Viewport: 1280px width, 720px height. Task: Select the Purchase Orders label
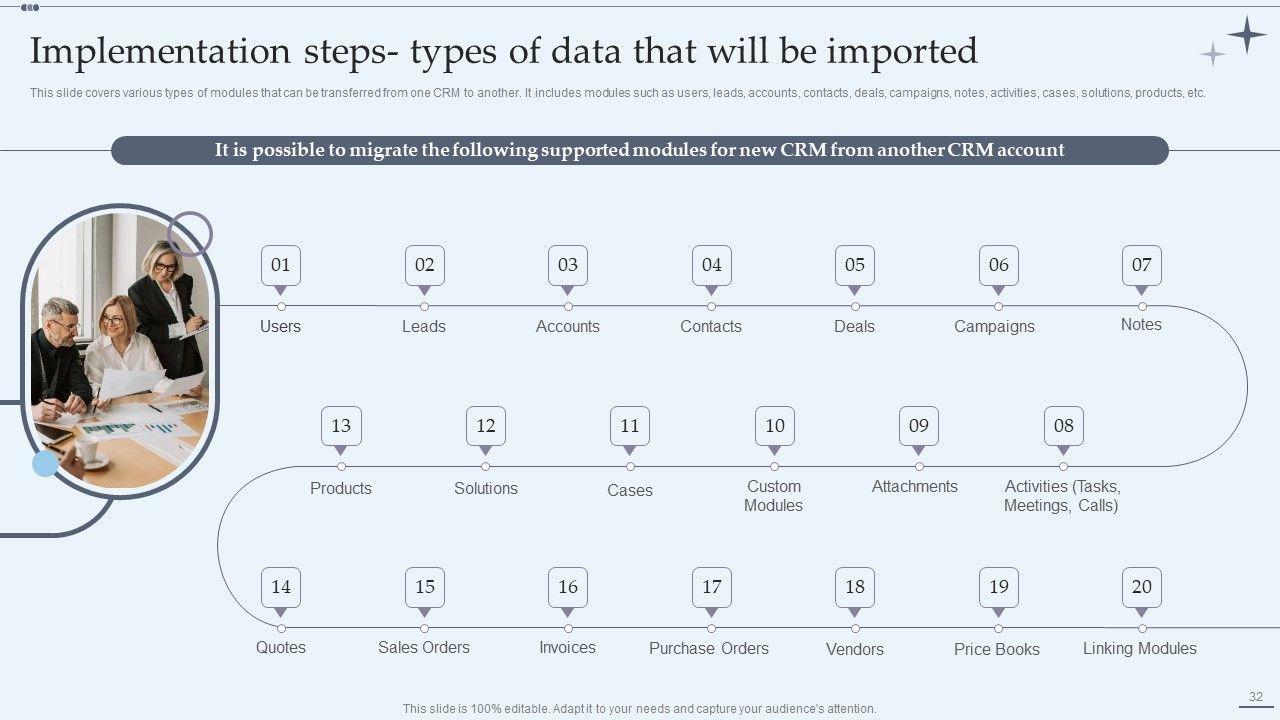[709, 648]
